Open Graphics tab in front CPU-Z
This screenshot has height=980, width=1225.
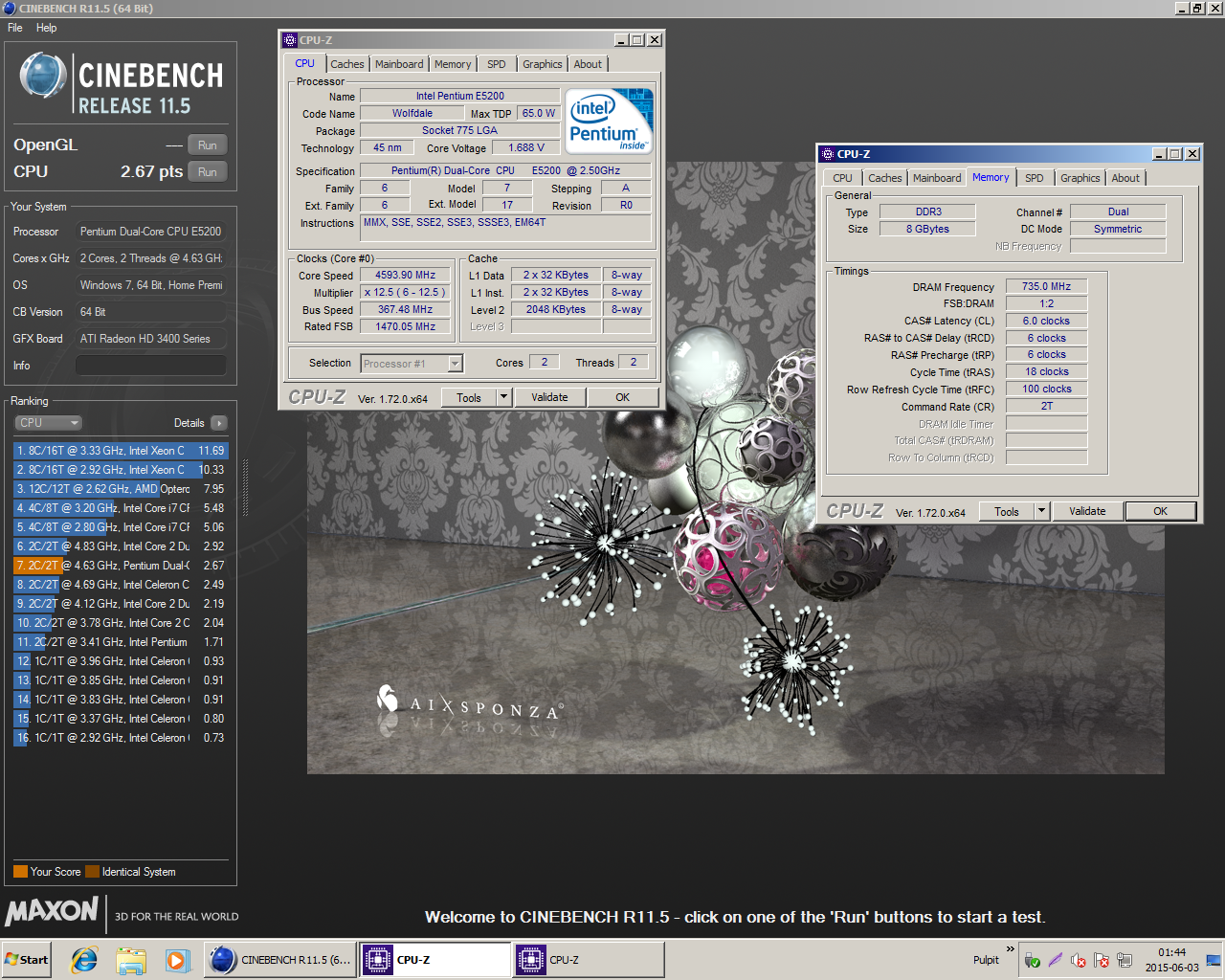coord(543,64)
